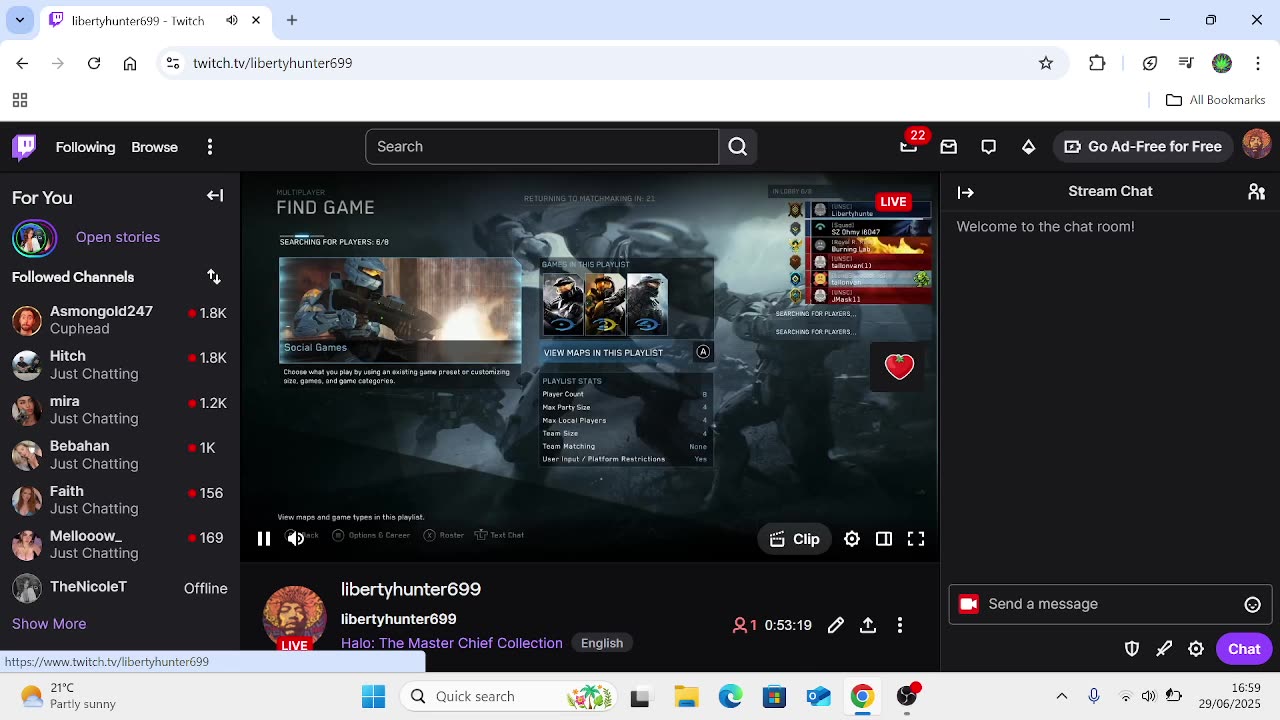Sort the Followed Channels list
This screenshot has width=1280, height=720.
click(214, 277)
